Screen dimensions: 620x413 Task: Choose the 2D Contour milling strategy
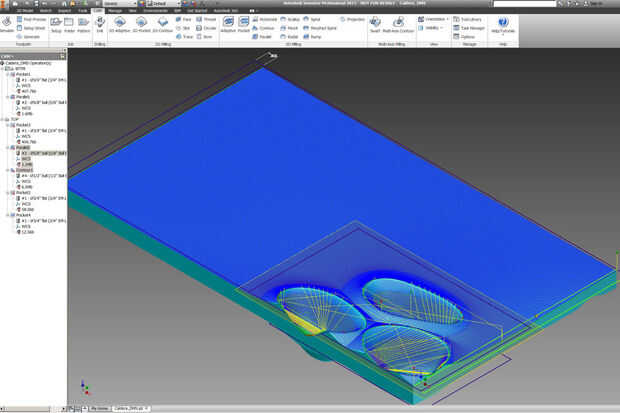point(163,25)
